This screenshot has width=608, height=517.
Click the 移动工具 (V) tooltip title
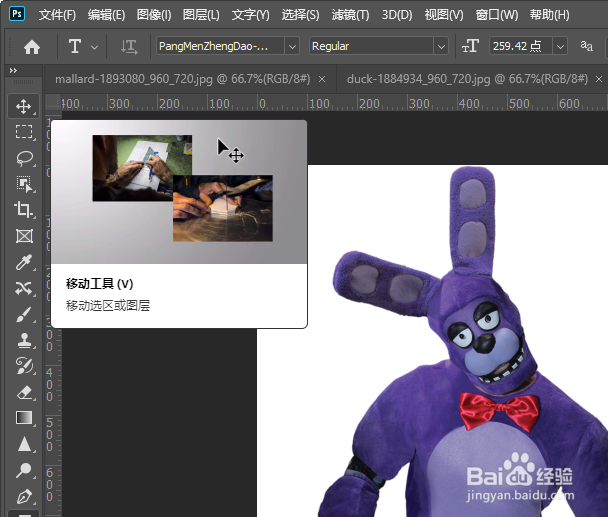point(100,284)
